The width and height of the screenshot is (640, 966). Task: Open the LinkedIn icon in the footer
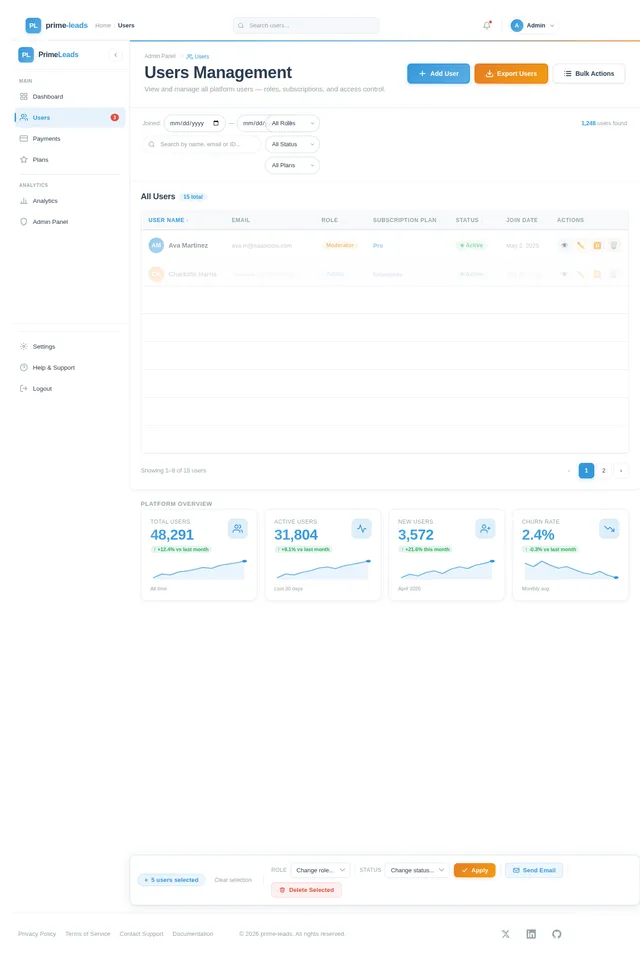(x=531, y=934)
